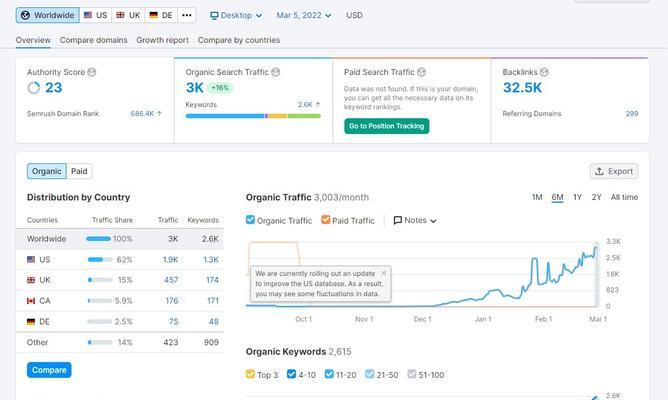Open Referring Domains 299 link
The height and width of the screenshot is (400, 668).
[x=632, y=113]
